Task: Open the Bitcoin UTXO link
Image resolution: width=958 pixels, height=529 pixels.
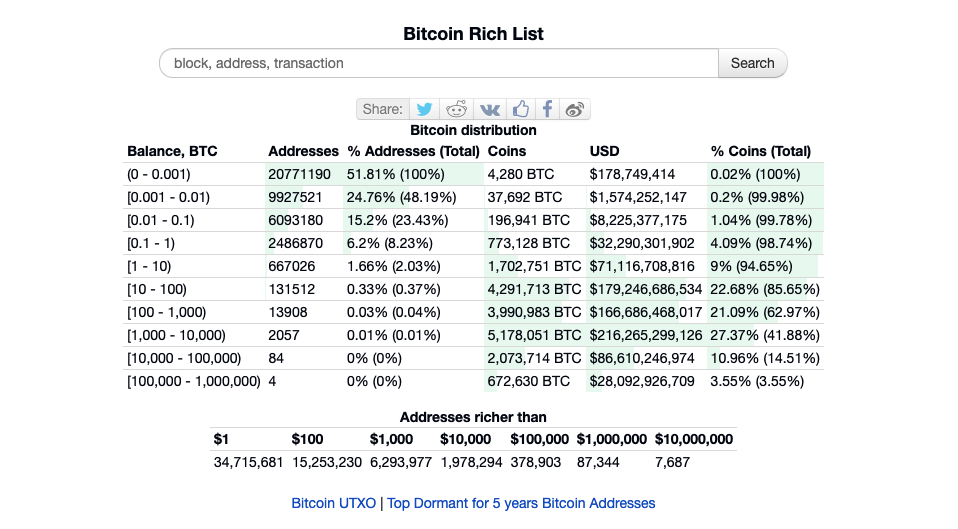Action: tap(333, 503)
